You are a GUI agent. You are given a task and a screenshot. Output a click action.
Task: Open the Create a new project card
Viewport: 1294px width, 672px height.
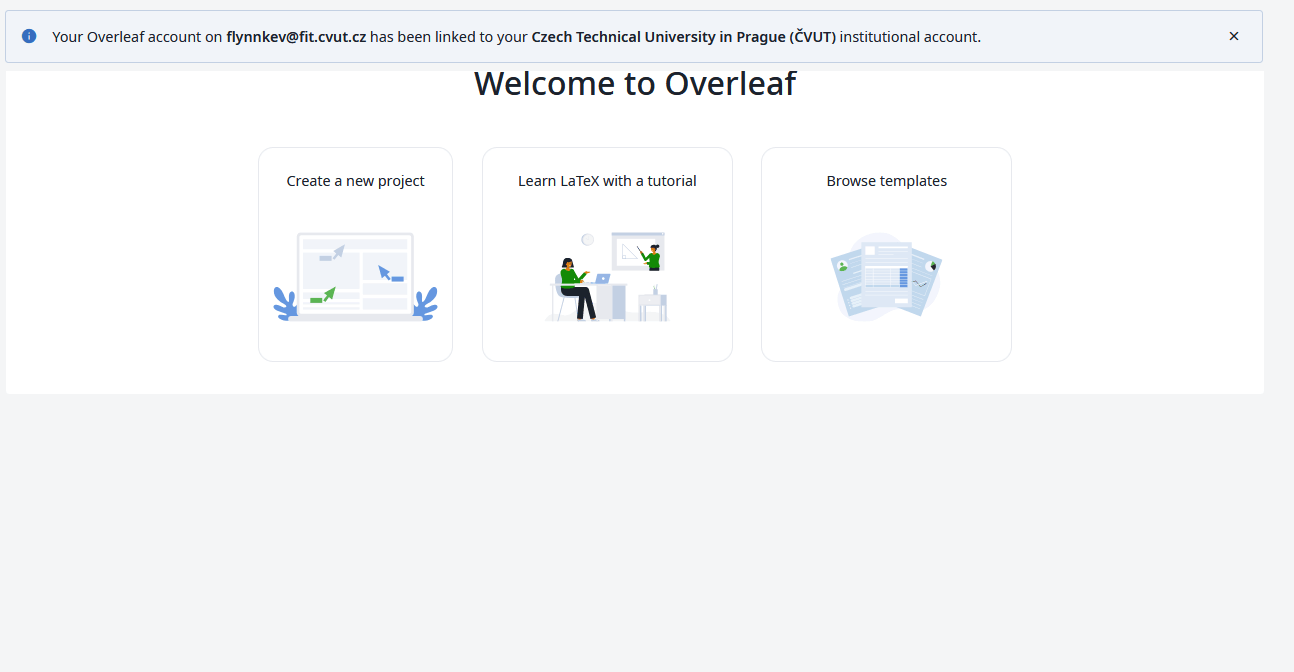point(355,254)
